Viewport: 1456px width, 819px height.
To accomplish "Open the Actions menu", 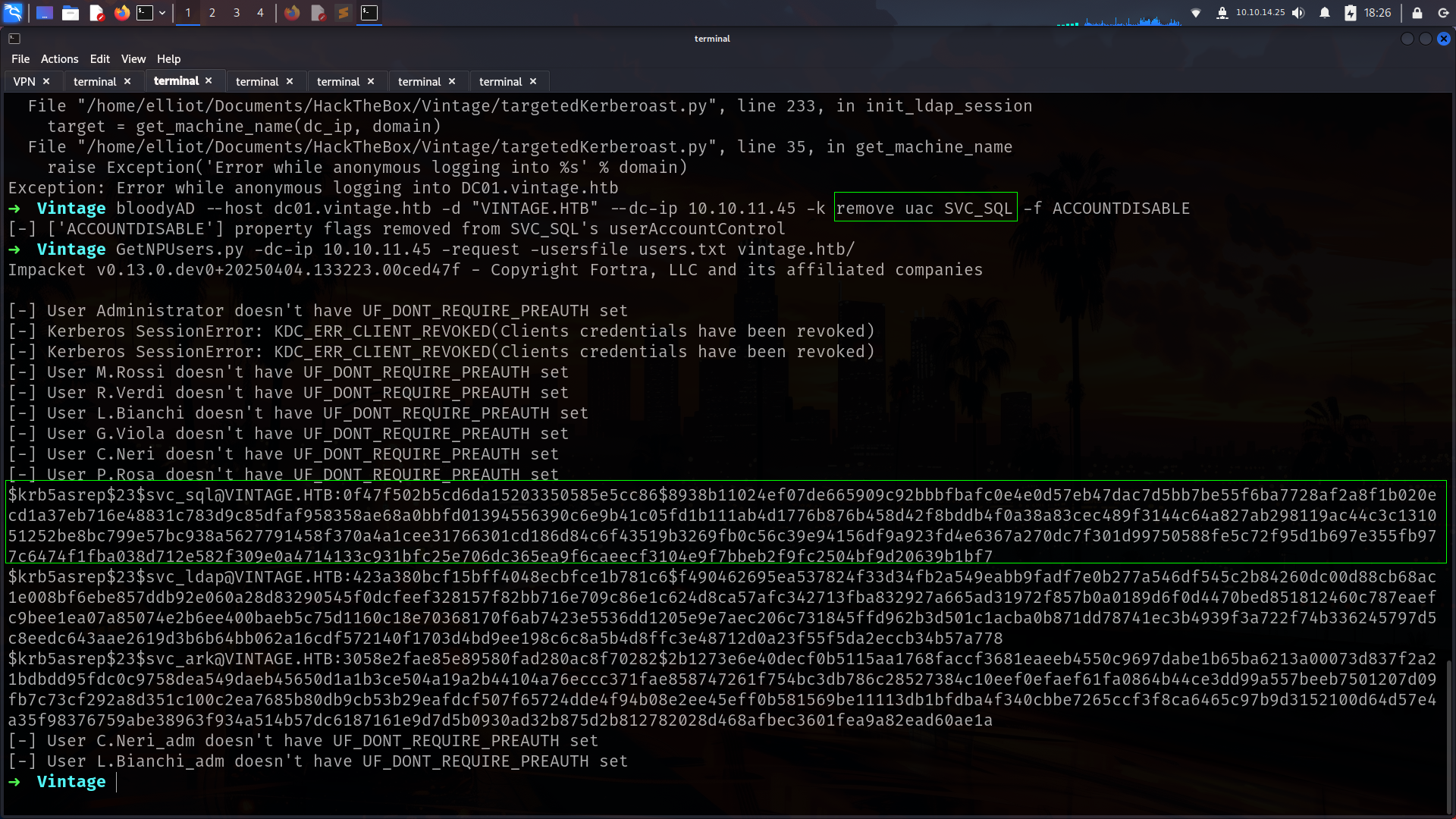I will (59, 59).
